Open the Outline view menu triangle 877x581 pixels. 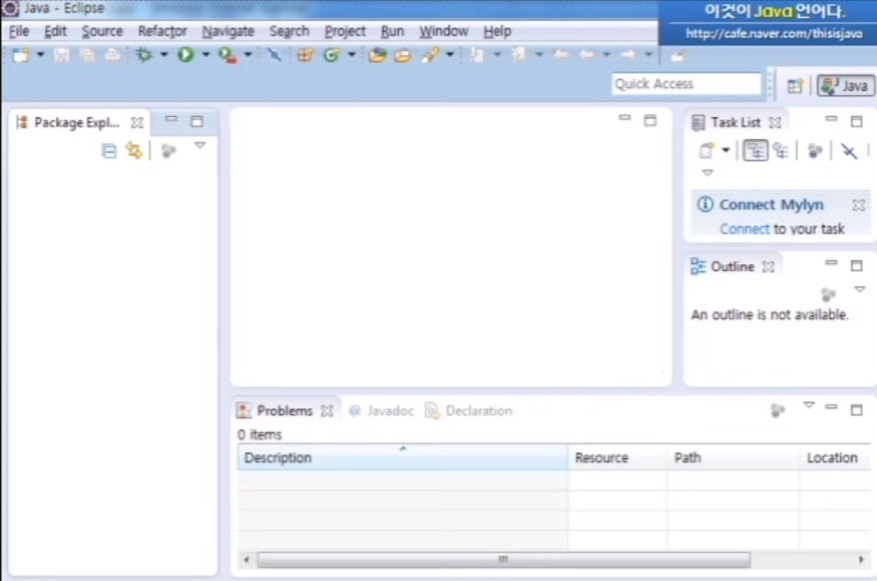coord(860,289)
